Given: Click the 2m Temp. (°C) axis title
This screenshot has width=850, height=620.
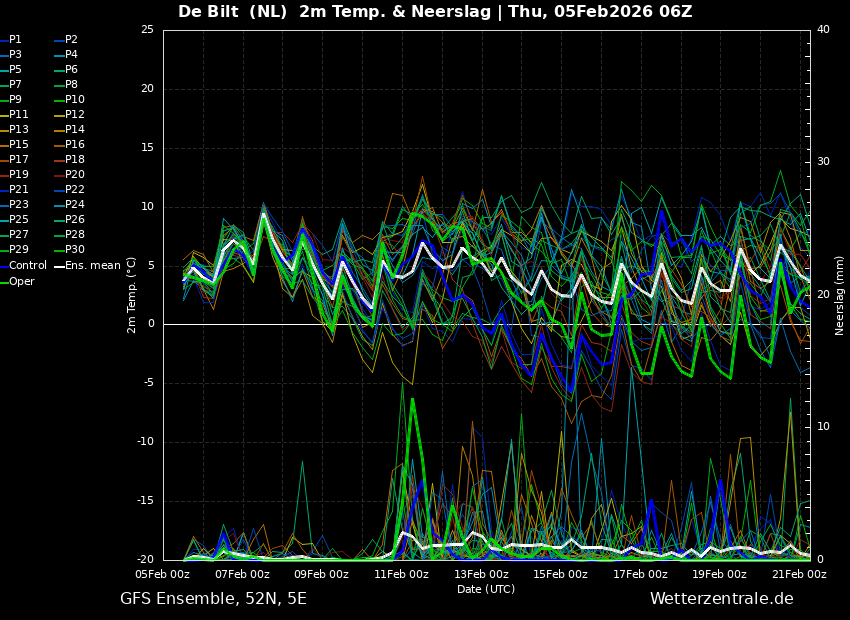Looking at the screenshot, I should pyautogui.click(x=132, y=294).
